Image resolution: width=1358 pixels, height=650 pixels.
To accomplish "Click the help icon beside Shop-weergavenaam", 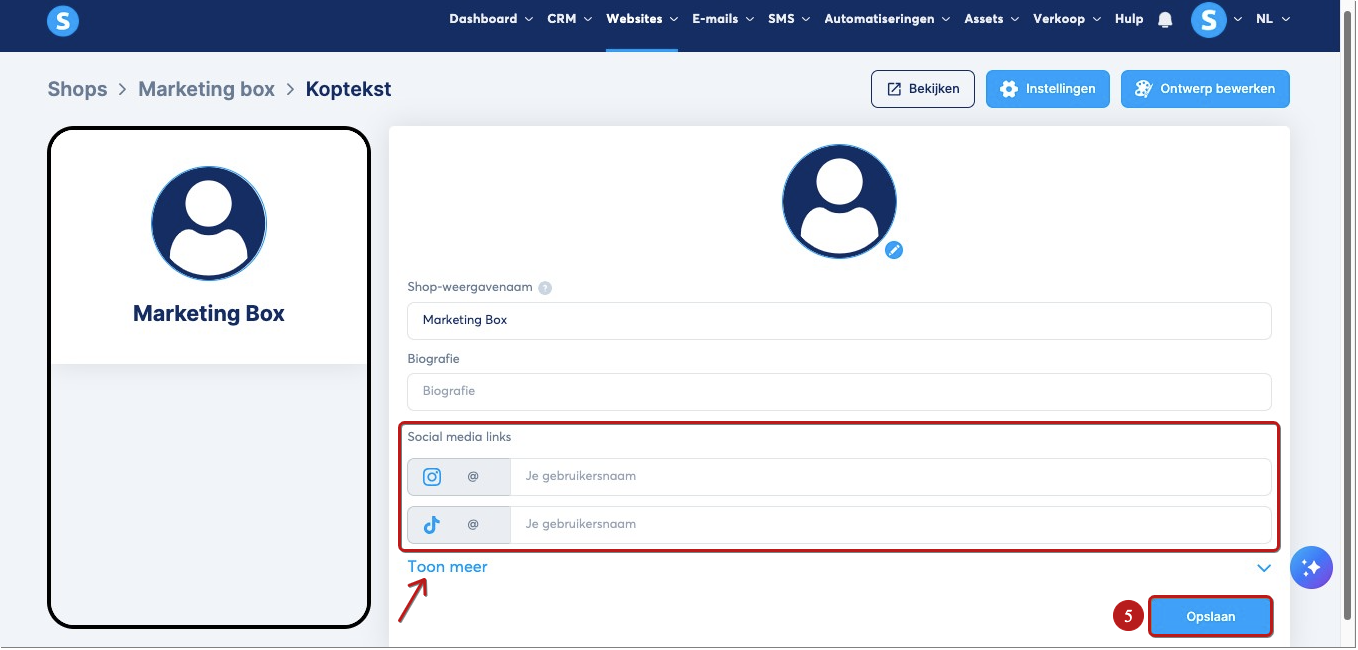I will coord(545,288).
